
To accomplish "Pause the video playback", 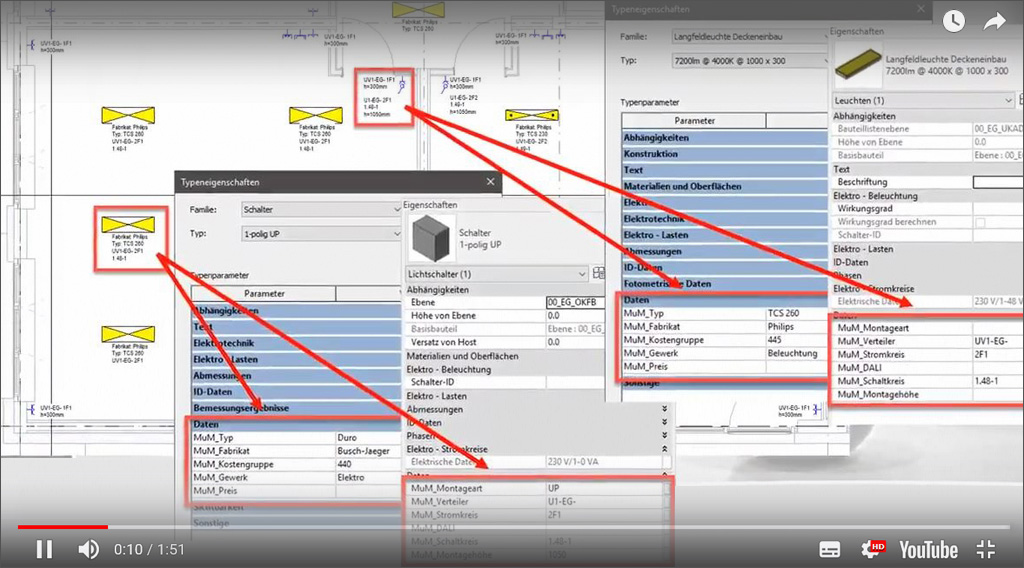I will (x=44, y=549).
